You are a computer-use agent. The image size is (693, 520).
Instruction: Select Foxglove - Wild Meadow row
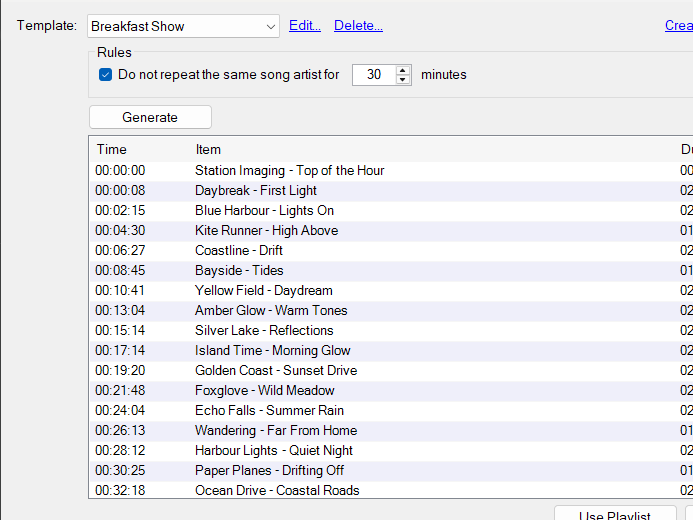click(391, 391)
